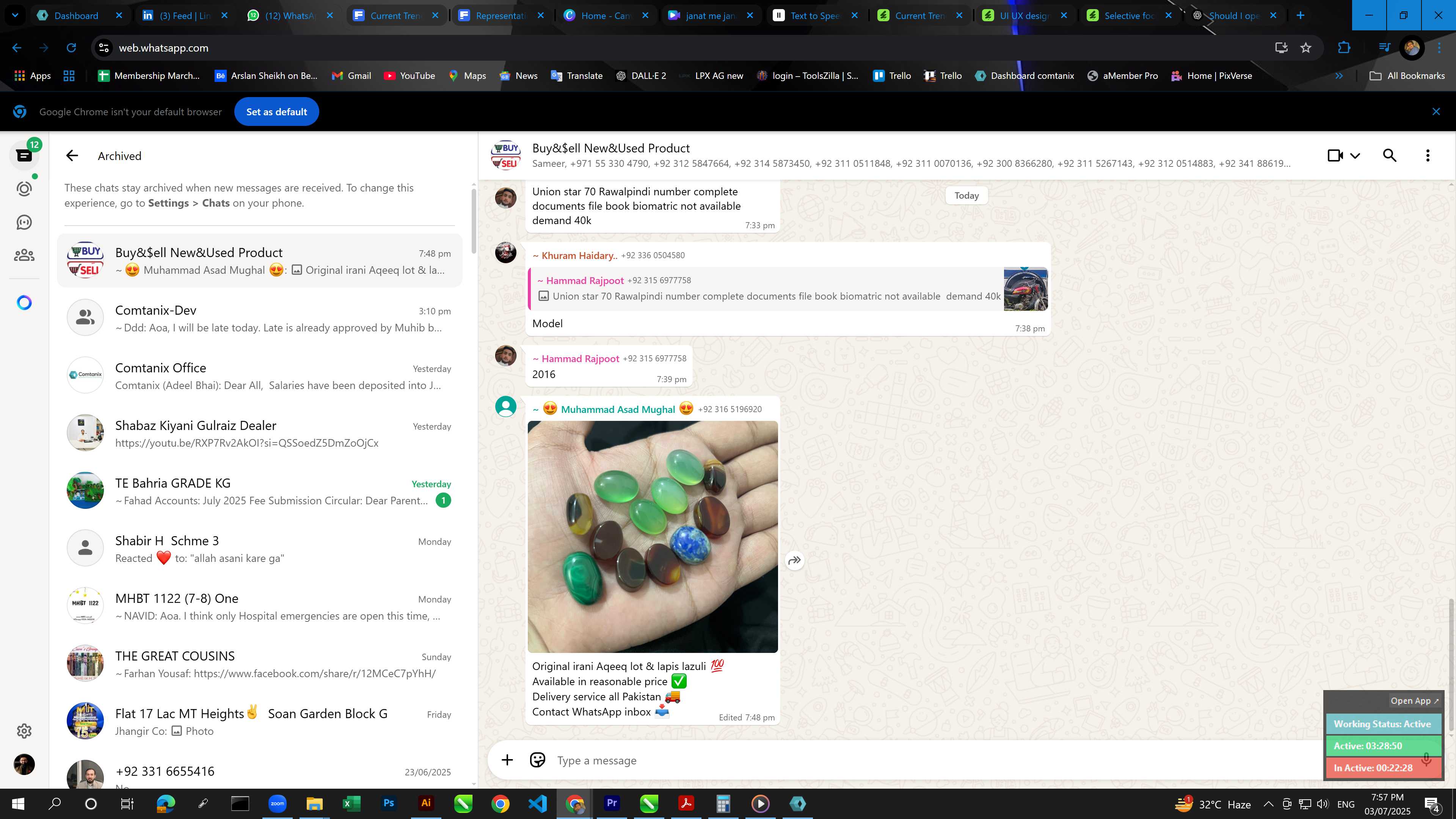Image resolution: width=1456 pixels, height=819 pixels.
Task: Forward the gemstones photo message
Action: coord(795,560)
